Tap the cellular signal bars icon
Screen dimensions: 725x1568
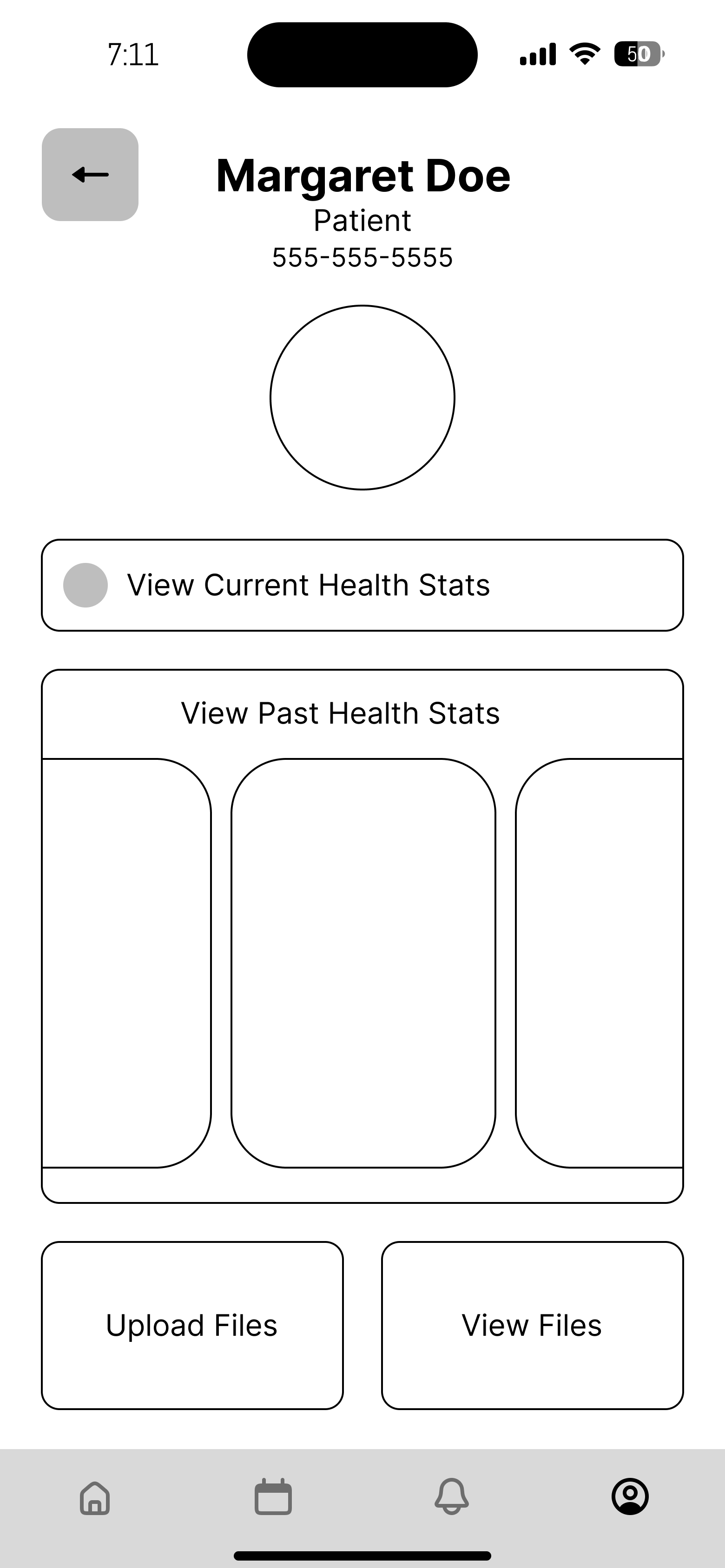[x=538, y=54]
